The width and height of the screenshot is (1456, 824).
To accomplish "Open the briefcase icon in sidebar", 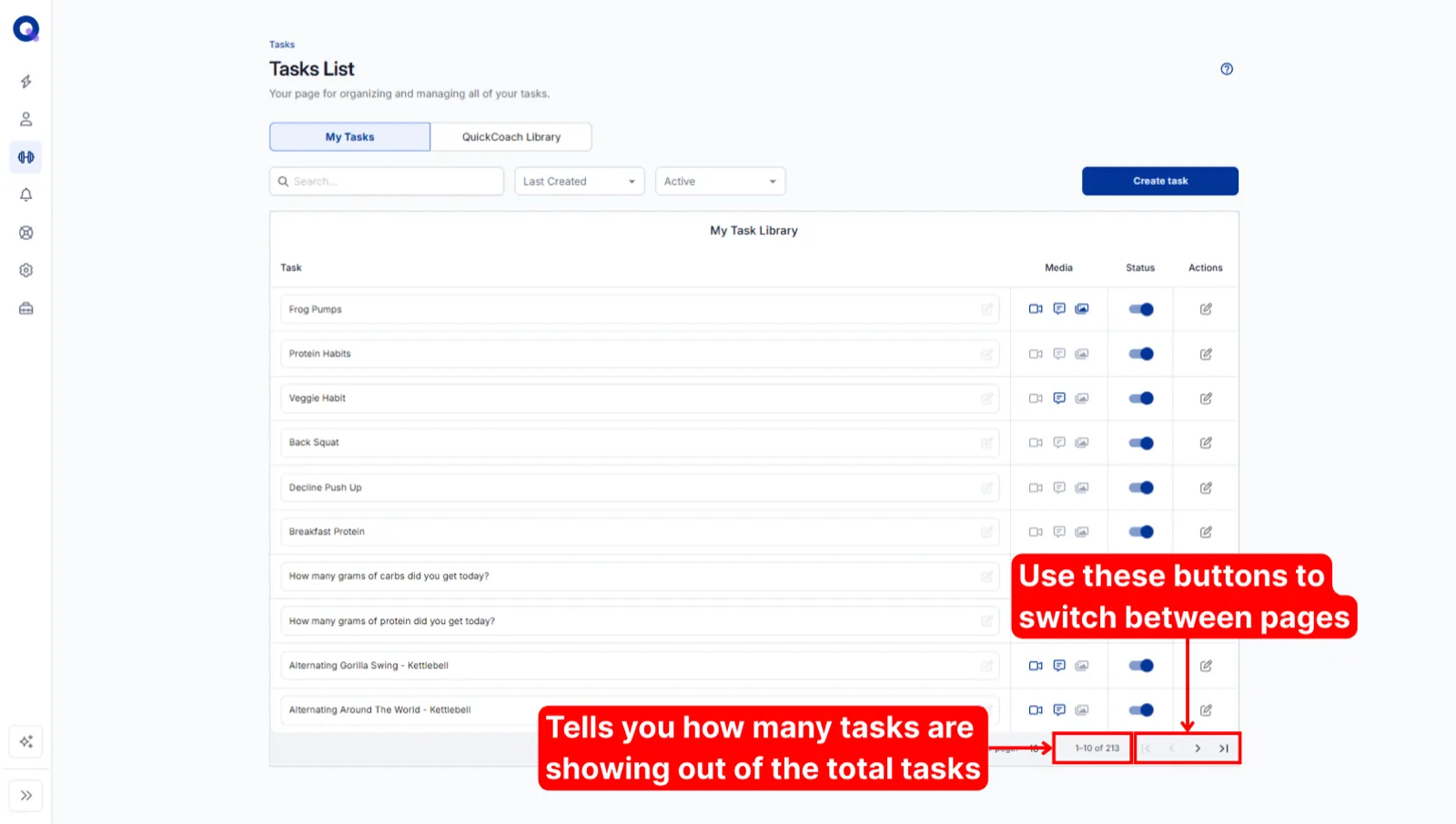I will pyautogui.click(x=26, y=308).
